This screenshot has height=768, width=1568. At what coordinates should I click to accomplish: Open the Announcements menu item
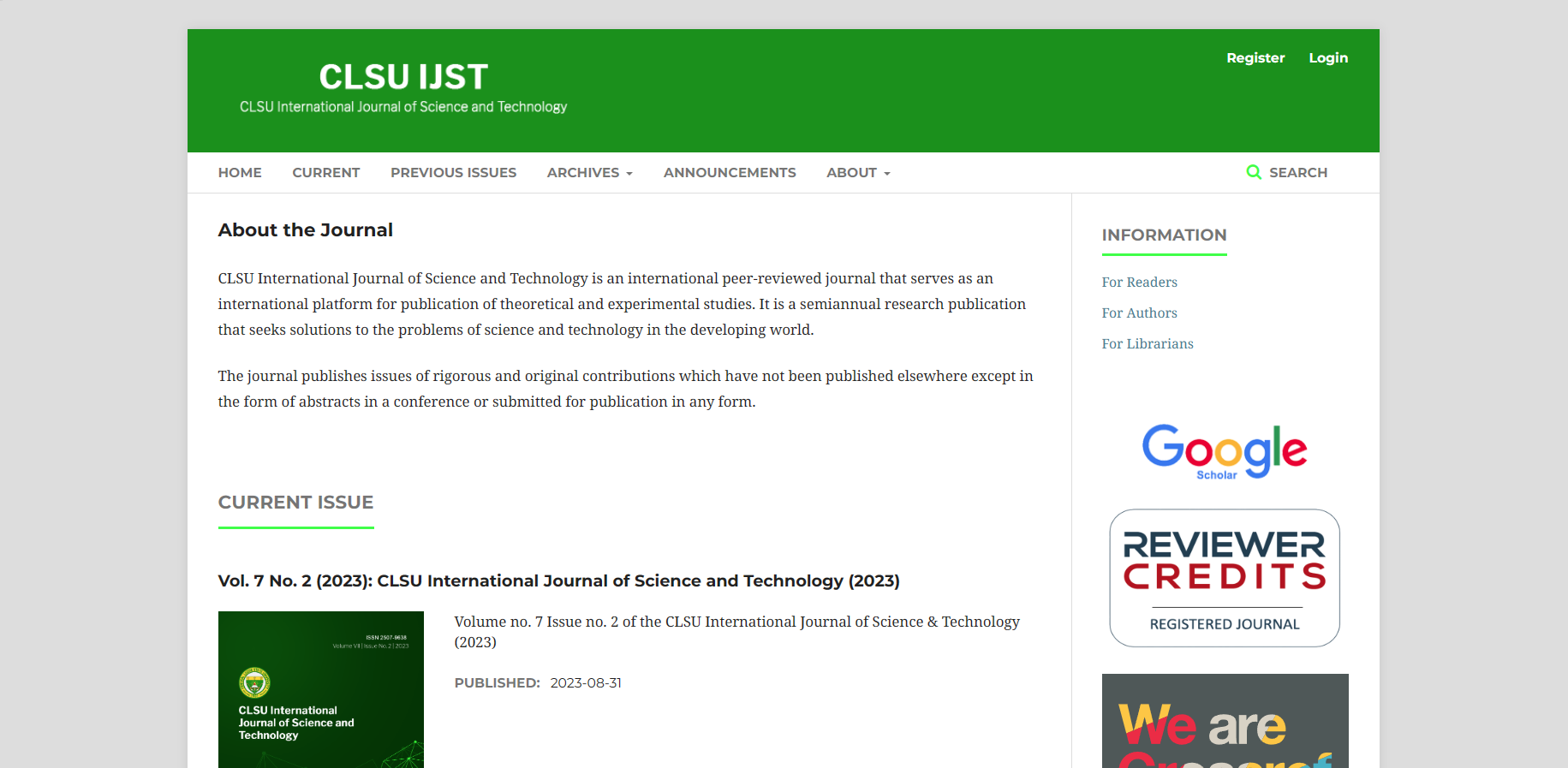click(x=730, y=172)
